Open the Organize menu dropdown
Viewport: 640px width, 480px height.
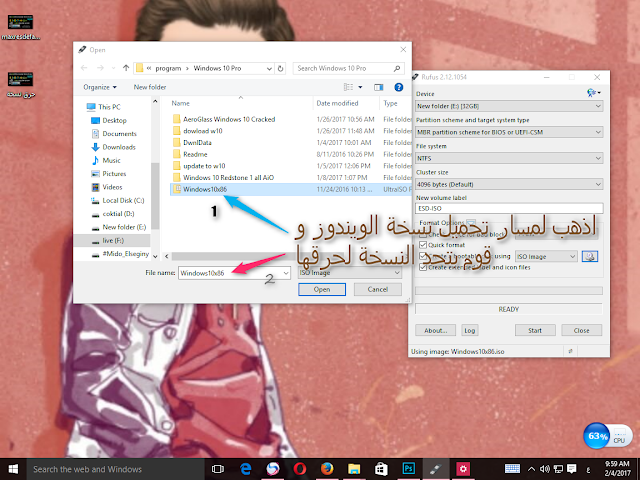point(100,87)
